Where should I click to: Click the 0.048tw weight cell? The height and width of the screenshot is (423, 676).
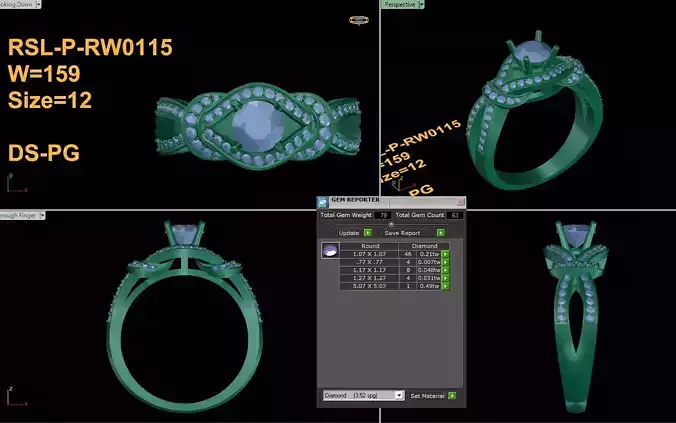click(429, 270)
